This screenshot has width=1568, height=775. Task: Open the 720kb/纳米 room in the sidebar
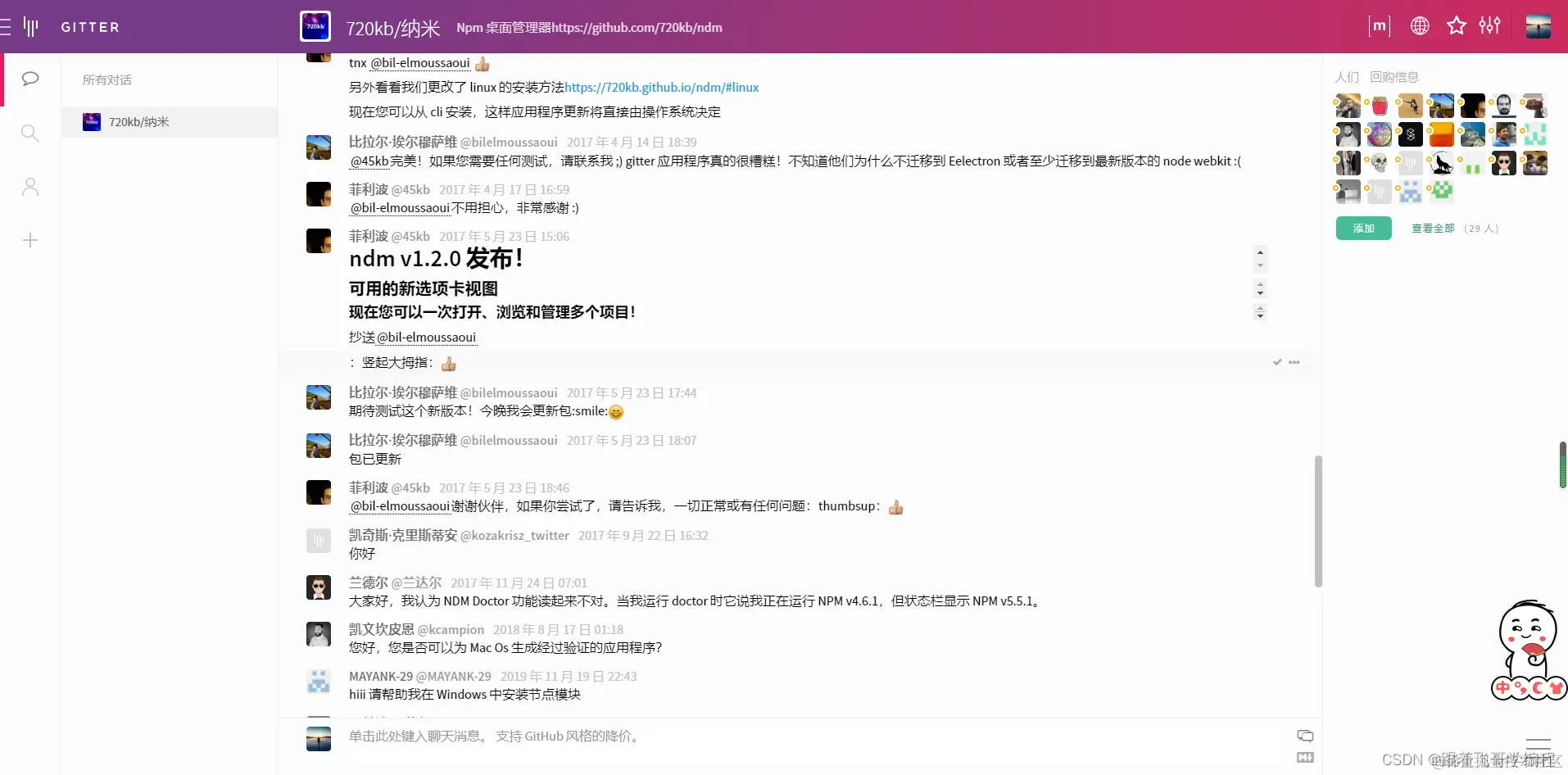tap(170, 122)
